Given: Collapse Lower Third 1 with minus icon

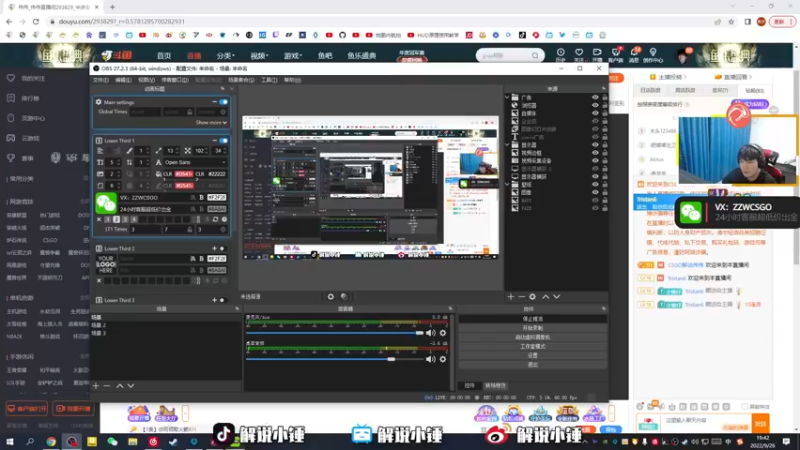Looking at the screenshot, I should click(x=215, y=140).
